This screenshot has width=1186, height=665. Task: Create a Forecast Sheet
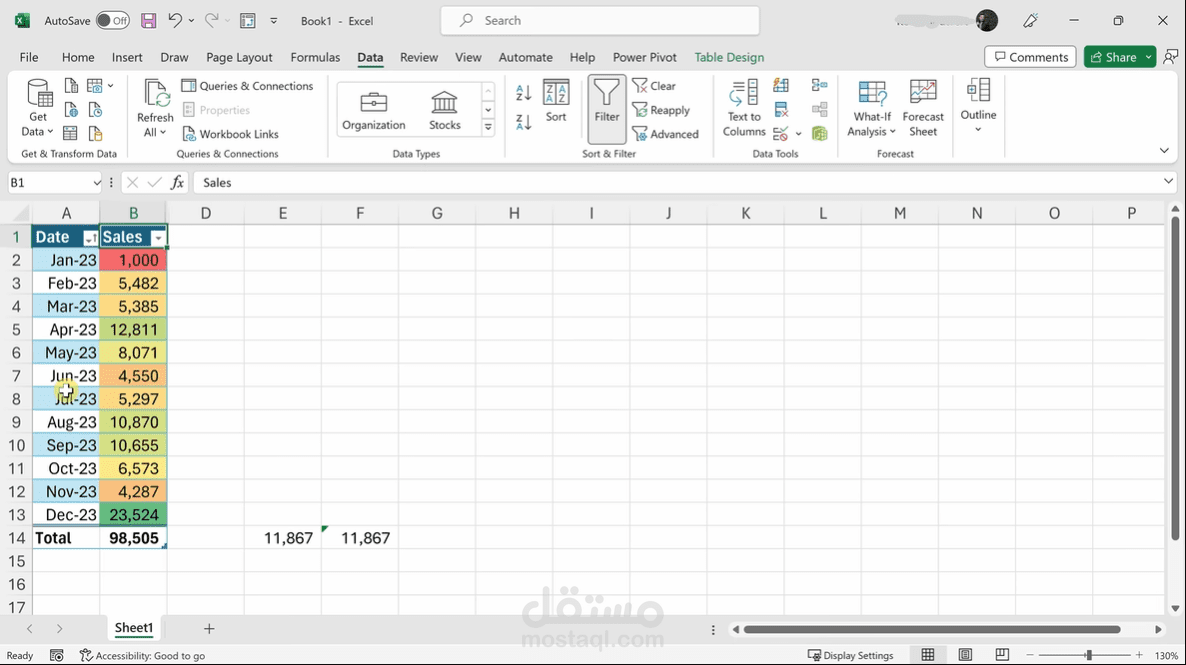click(922, 108)
